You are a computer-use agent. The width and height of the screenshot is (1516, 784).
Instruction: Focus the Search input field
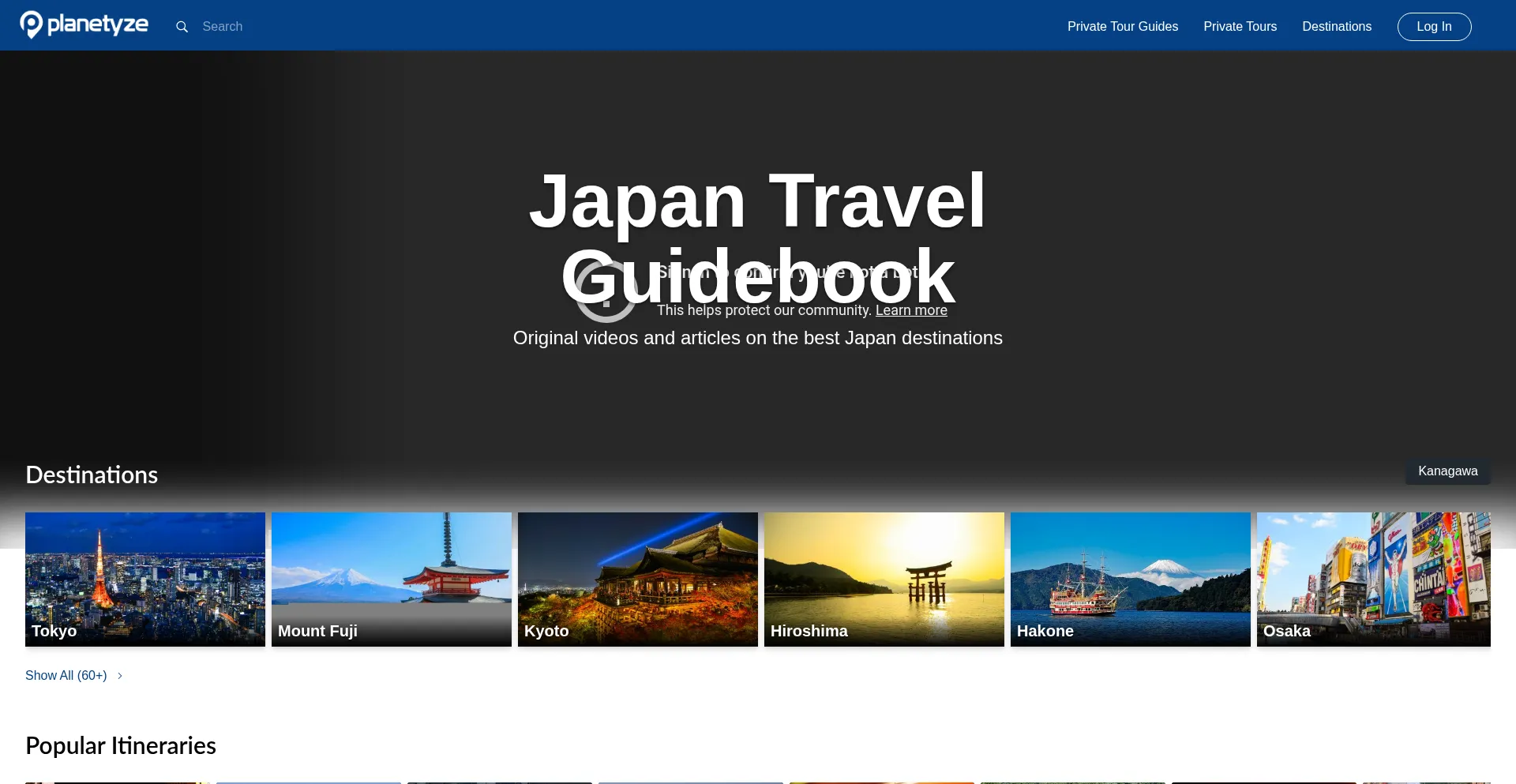click(x=261, y=27)
